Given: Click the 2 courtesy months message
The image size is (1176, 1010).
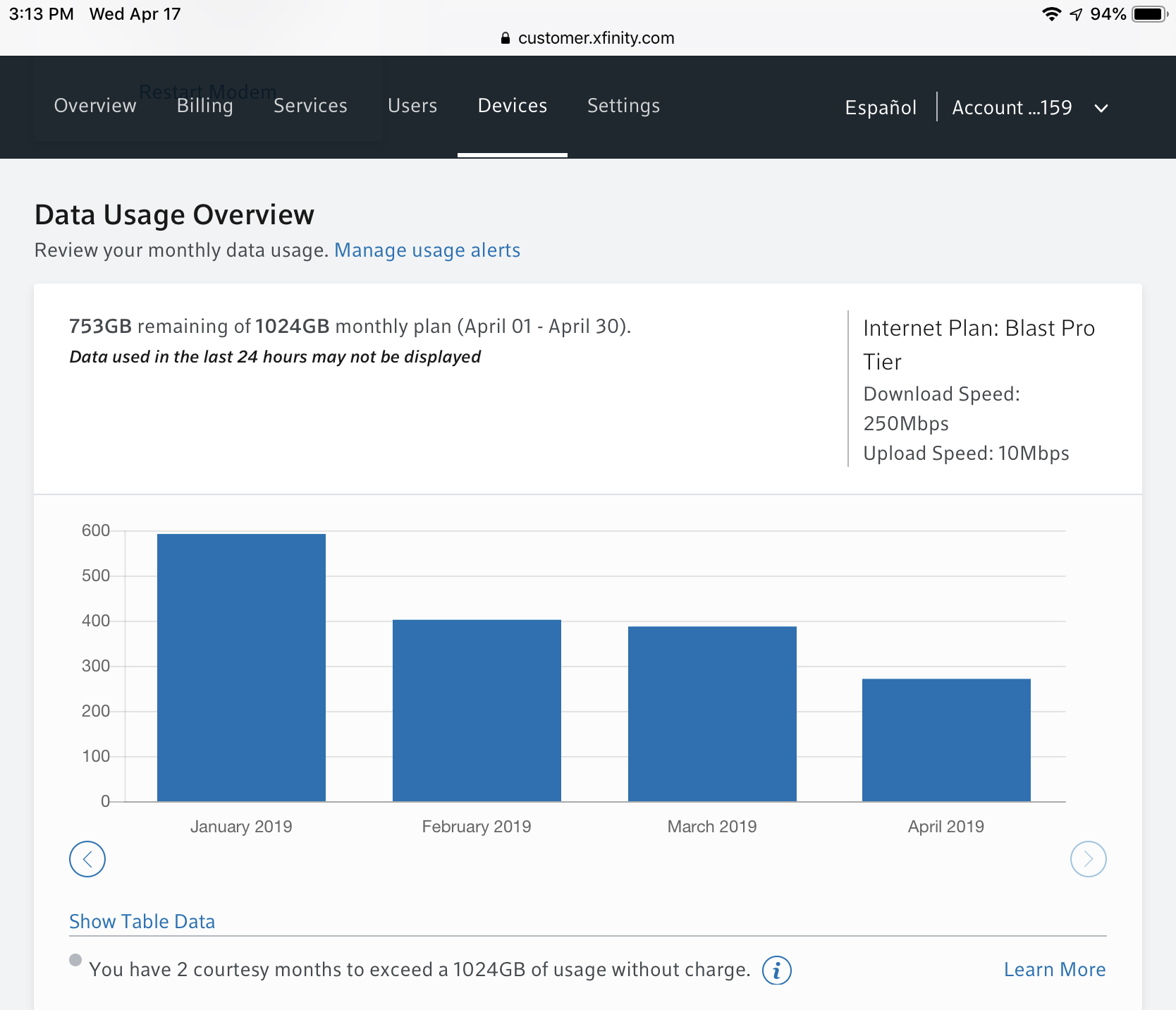Looking at the screenshot, I should click(x=419, y=970).
